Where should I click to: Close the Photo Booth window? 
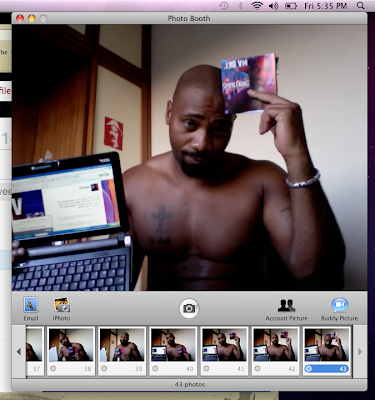tap(20, 18)
